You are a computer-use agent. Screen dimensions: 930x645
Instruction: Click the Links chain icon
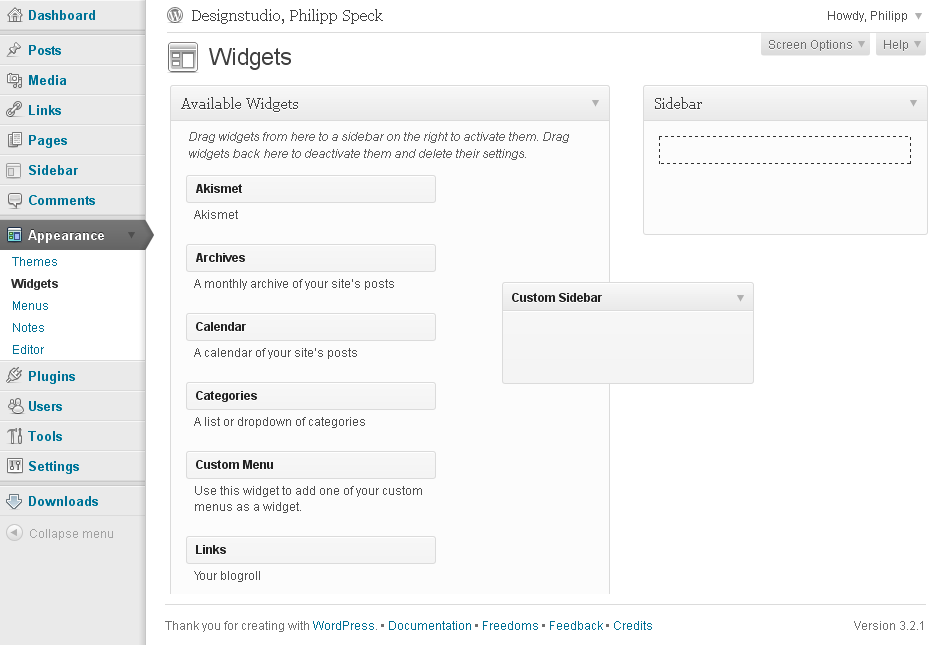coord(14,109)
